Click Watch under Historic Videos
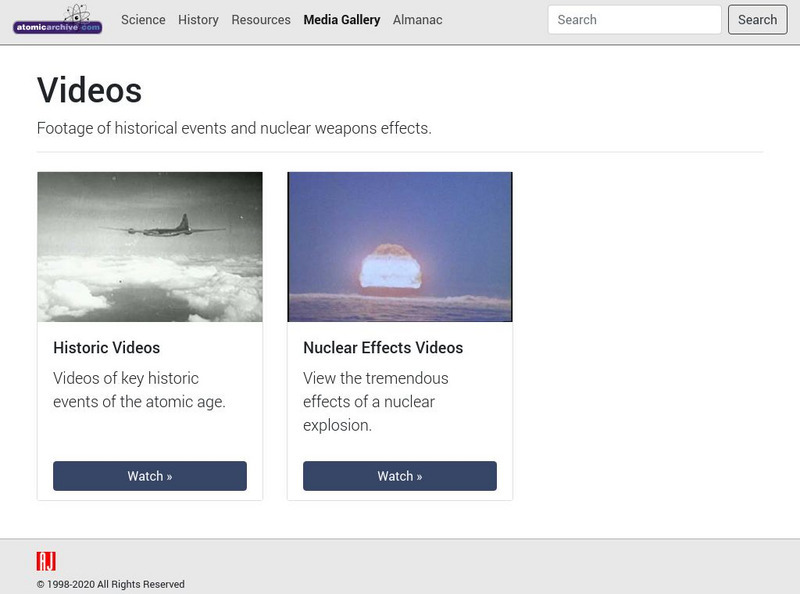The image size is (800, 594). tap(149, 476)
